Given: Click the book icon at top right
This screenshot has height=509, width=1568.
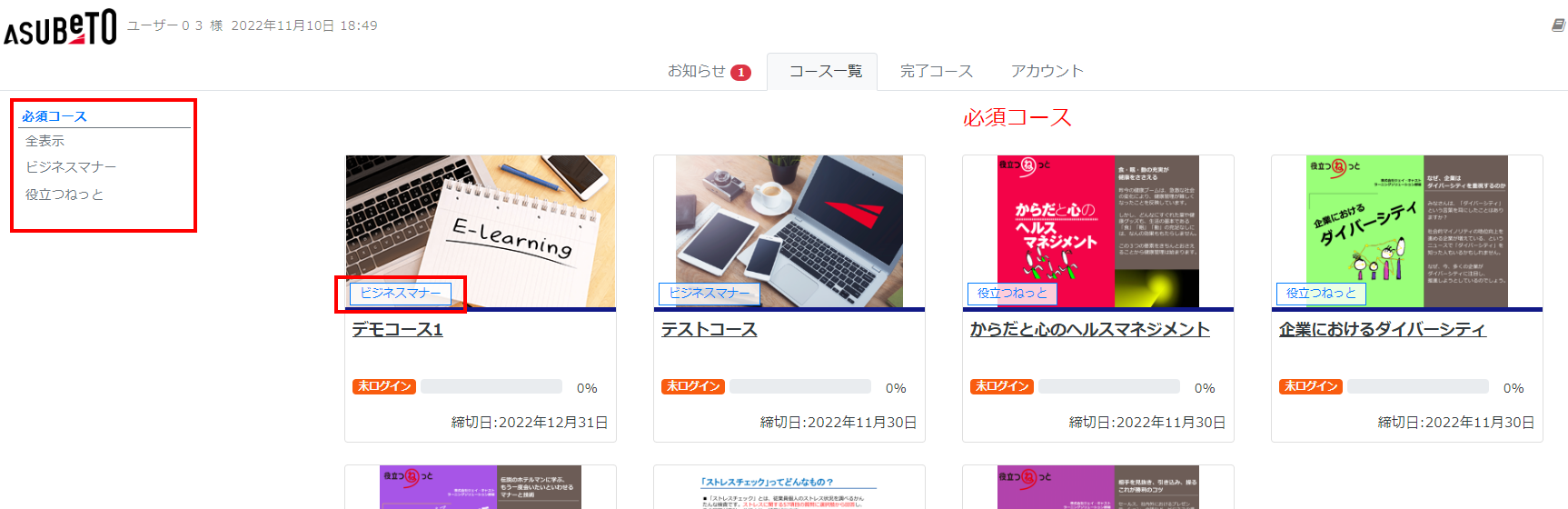Looking at the screenshot, I should (x=1558, y=25).
